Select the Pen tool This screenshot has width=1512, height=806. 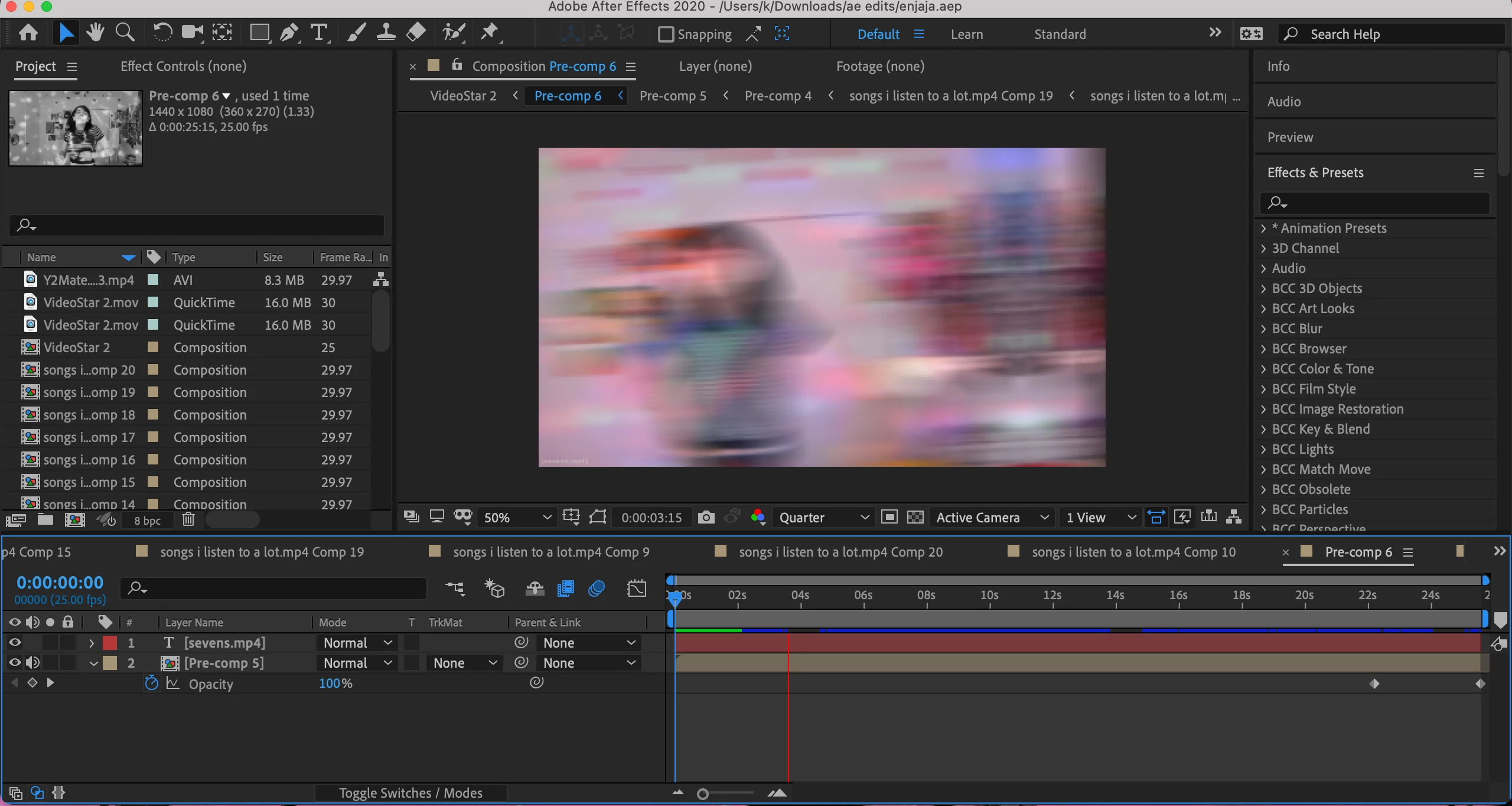pyautogui.click(x=289, y=33)
